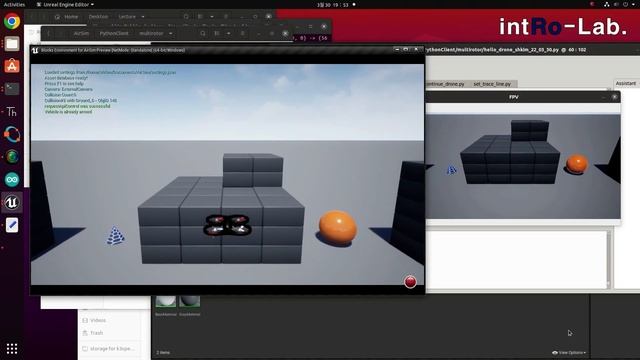Image resolution: width=640 pixels, height=360 pixels.
Task: Open View Options dropdown in content browser
Action: click(x=569, y=353)
